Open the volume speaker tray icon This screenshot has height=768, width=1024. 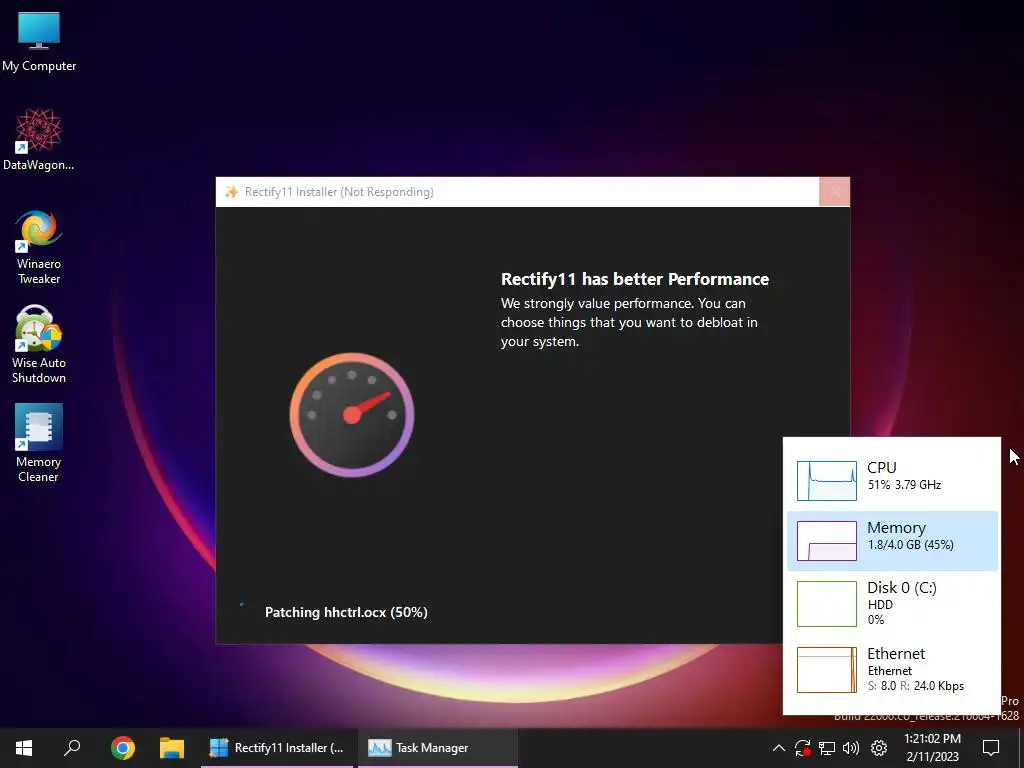(851, 748)
